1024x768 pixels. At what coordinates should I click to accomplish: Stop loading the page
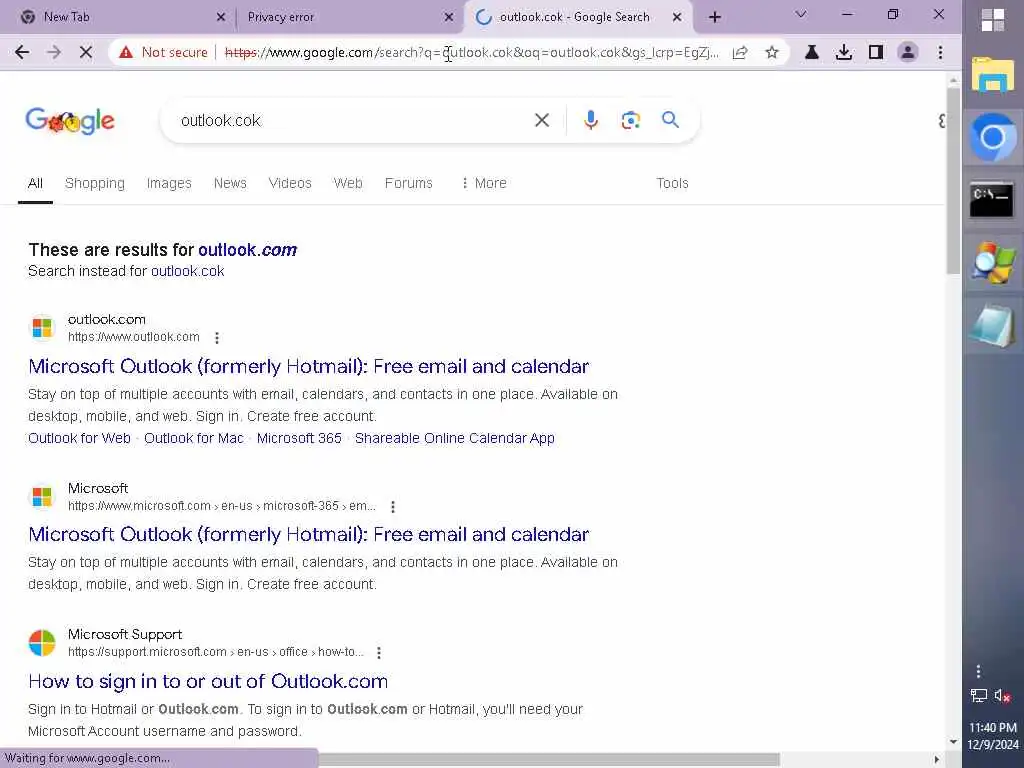pyautogui.click(x=86, y=52)
